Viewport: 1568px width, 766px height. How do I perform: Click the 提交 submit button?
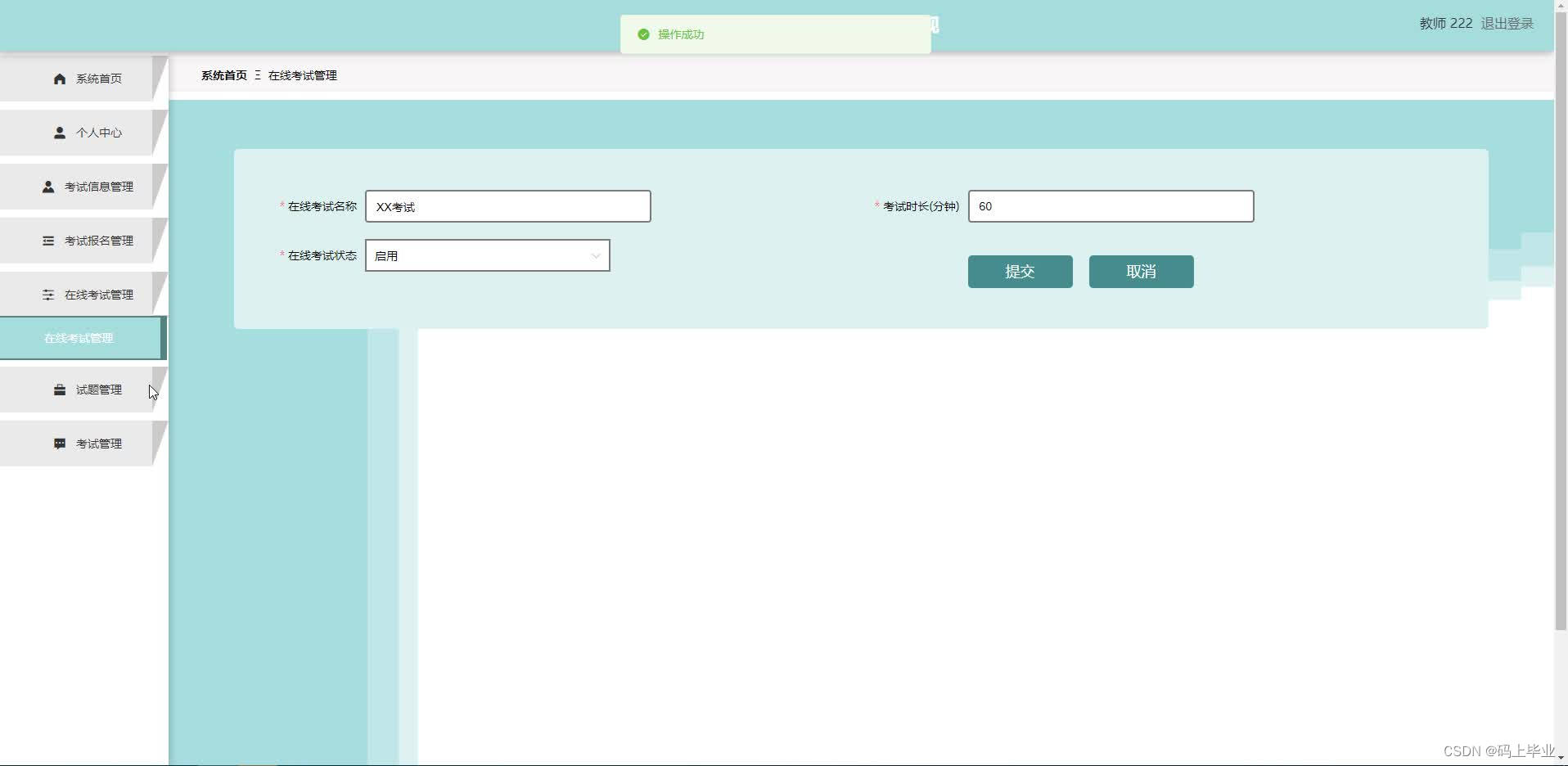[1020, 271]
